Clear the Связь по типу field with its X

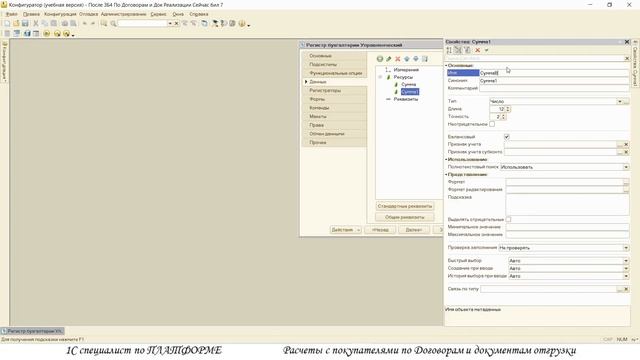pos(626,289)
